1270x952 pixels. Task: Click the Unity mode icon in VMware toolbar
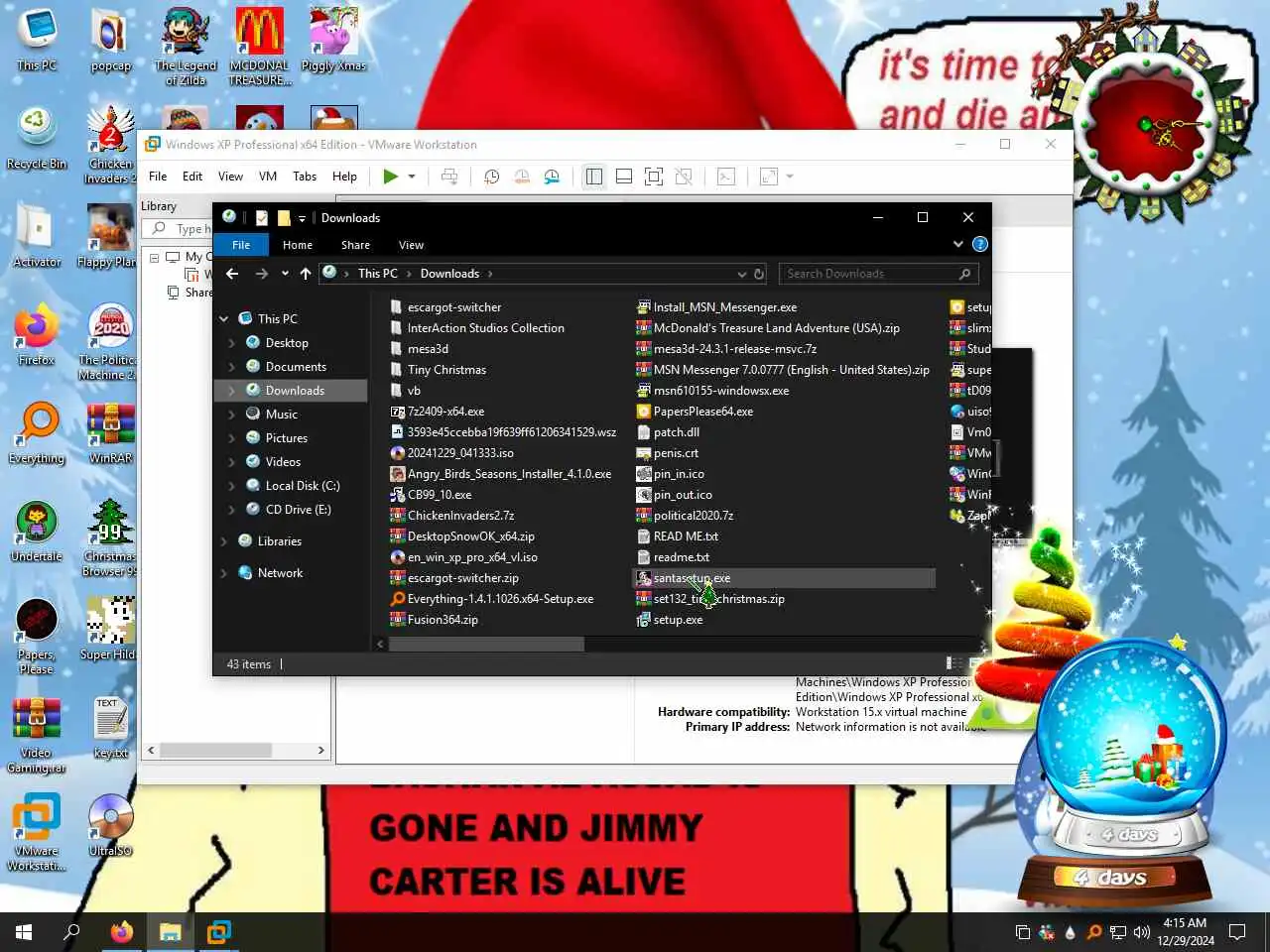tap(684, 177)
